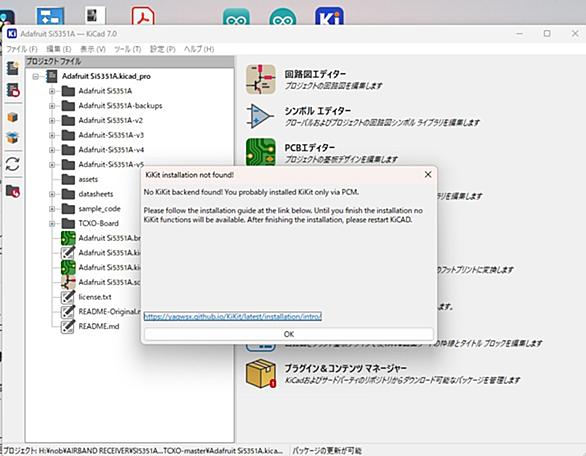Image resolution: width=586 pixels, height=456 pixels.
Task: Click first Arduino desktop icon
Action: (x=236, y=16)
